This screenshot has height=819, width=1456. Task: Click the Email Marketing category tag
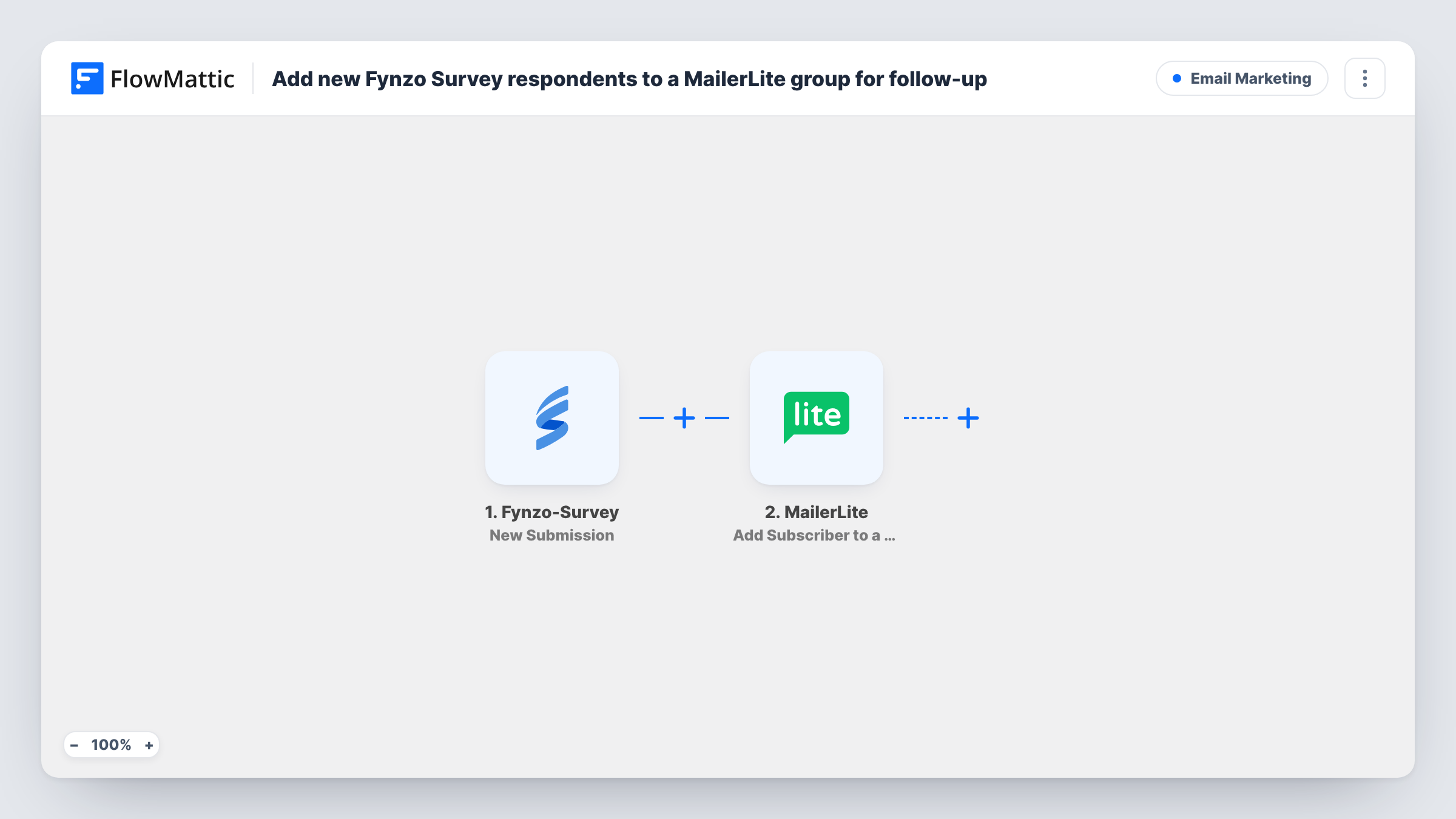point(1242,78)
